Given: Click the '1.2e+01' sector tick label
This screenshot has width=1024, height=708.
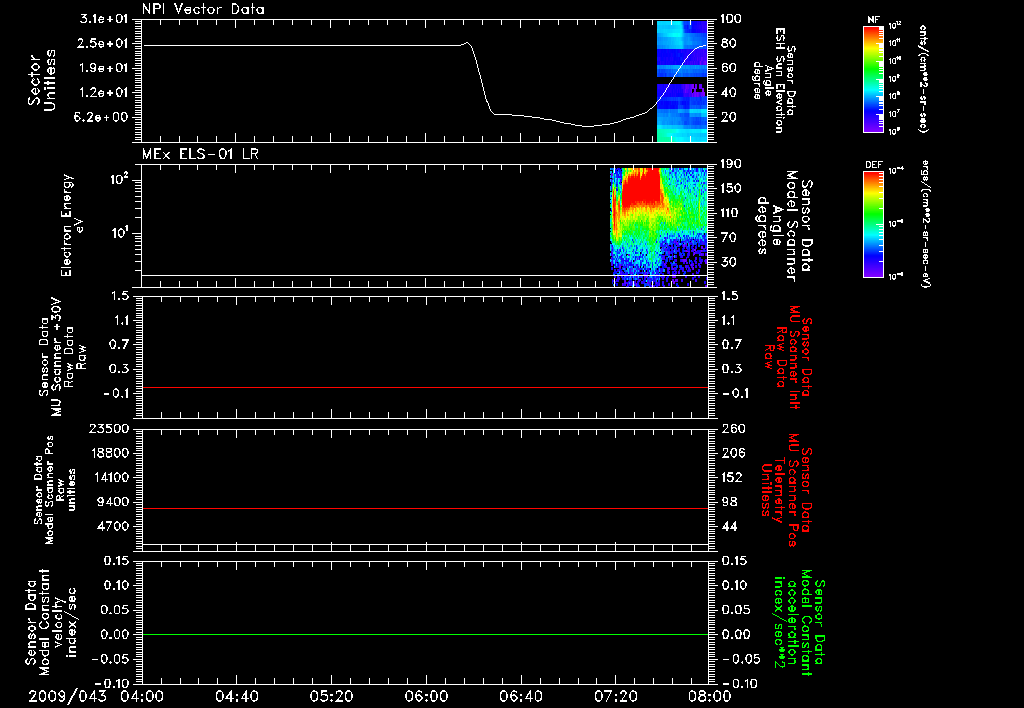Looking at the screenshot, I should coord(104,93).
